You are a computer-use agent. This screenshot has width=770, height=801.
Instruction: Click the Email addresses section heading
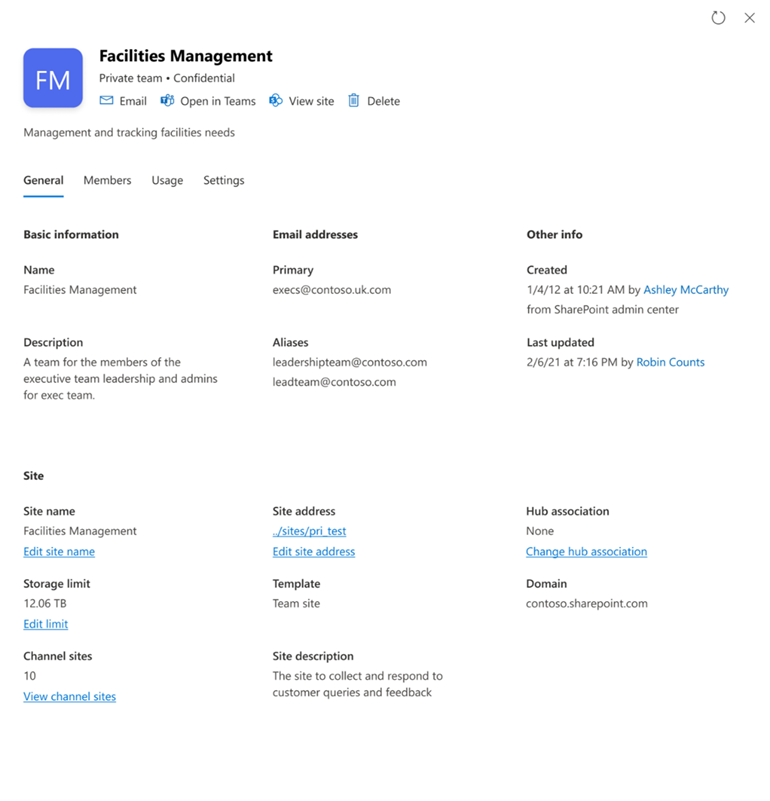pyautogui.click(x=315, y=234)
